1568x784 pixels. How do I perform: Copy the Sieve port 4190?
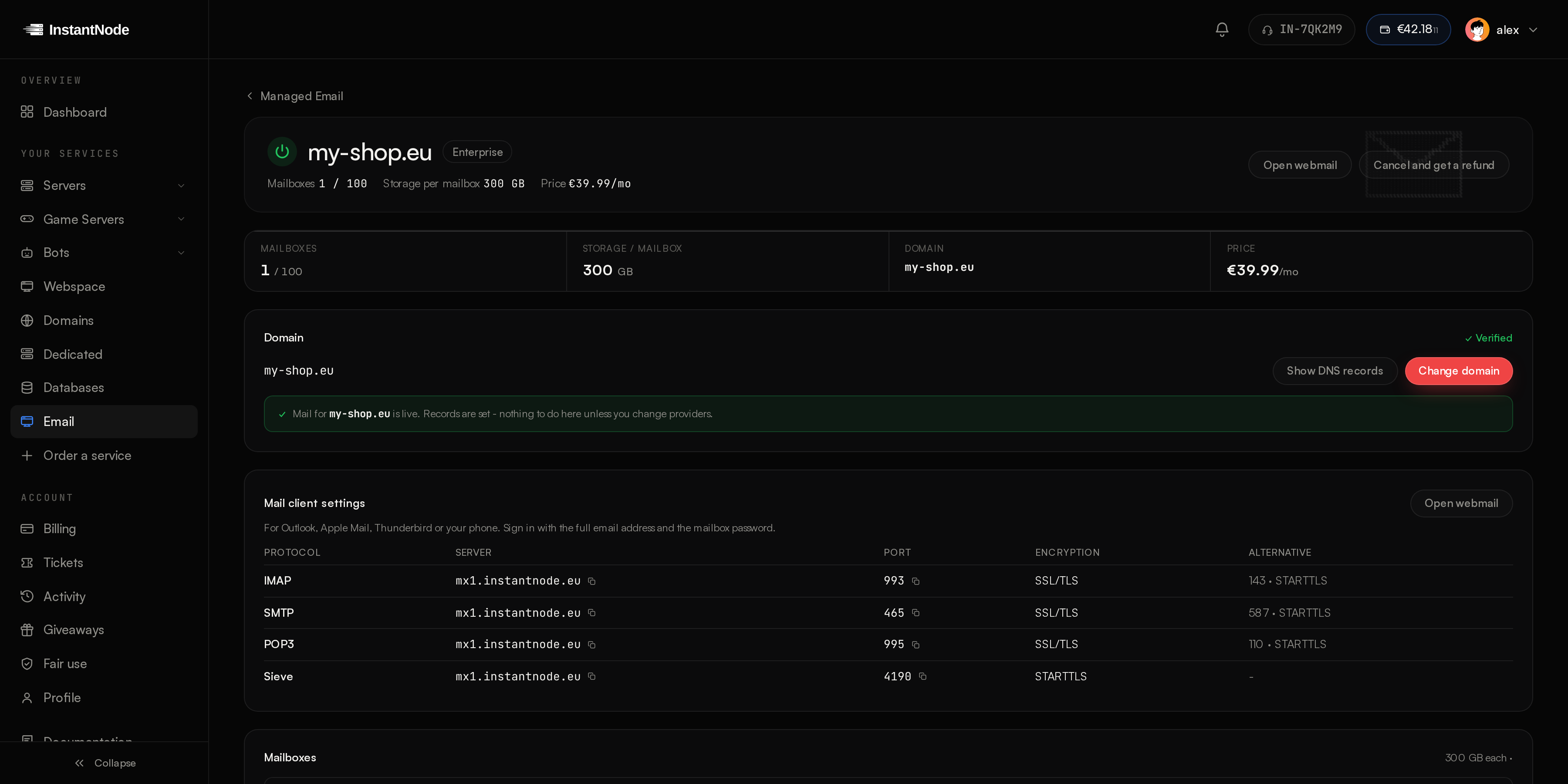923,676
